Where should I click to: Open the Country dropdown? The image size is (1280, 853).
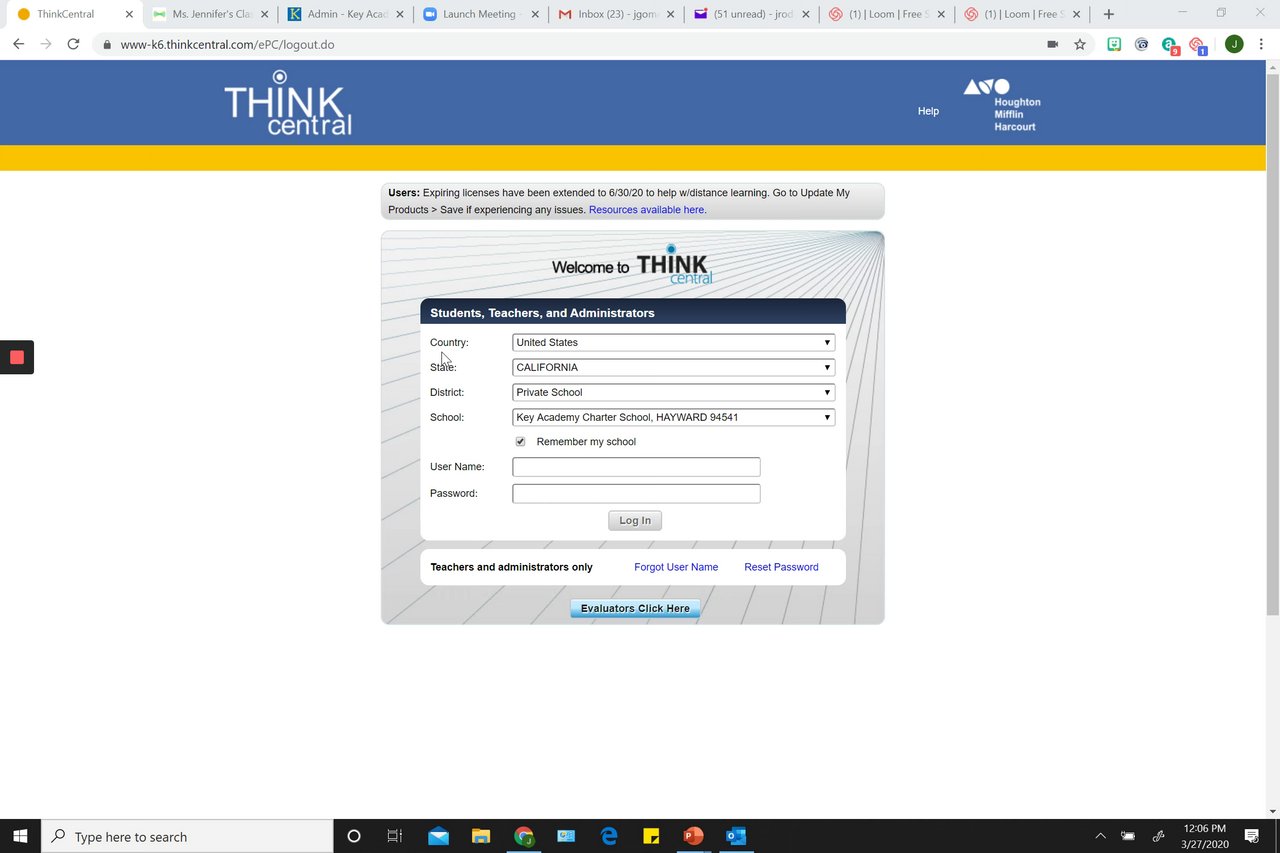click(673, 342)
